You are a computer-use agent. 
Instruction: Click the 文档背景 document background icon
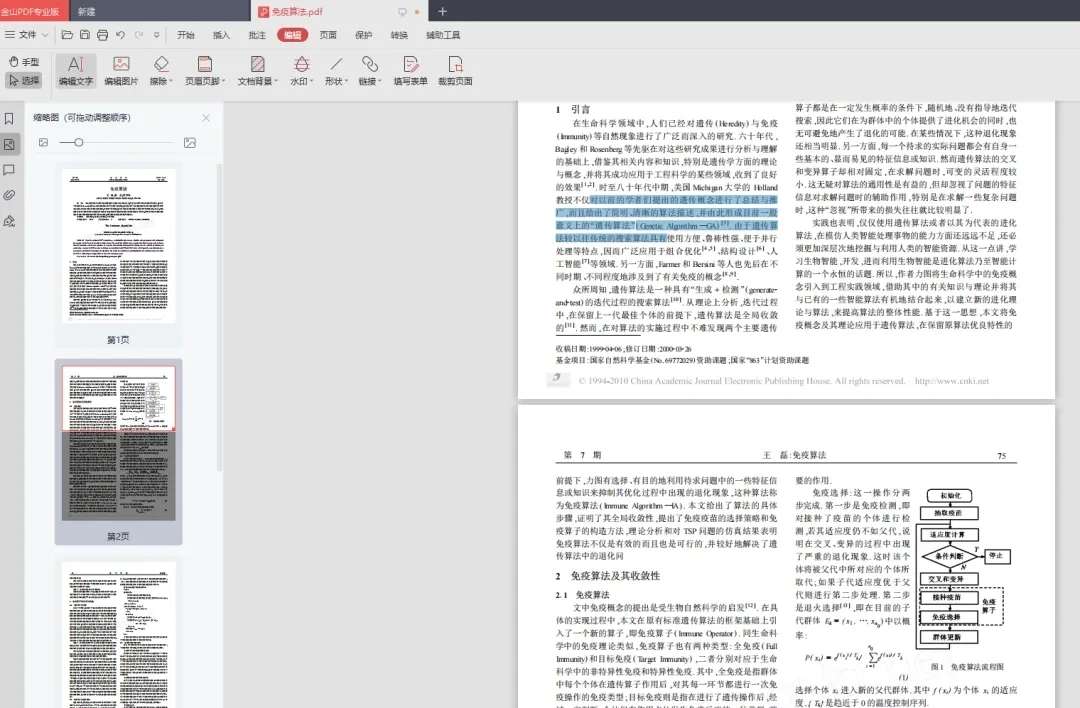[x=258, y=64]
